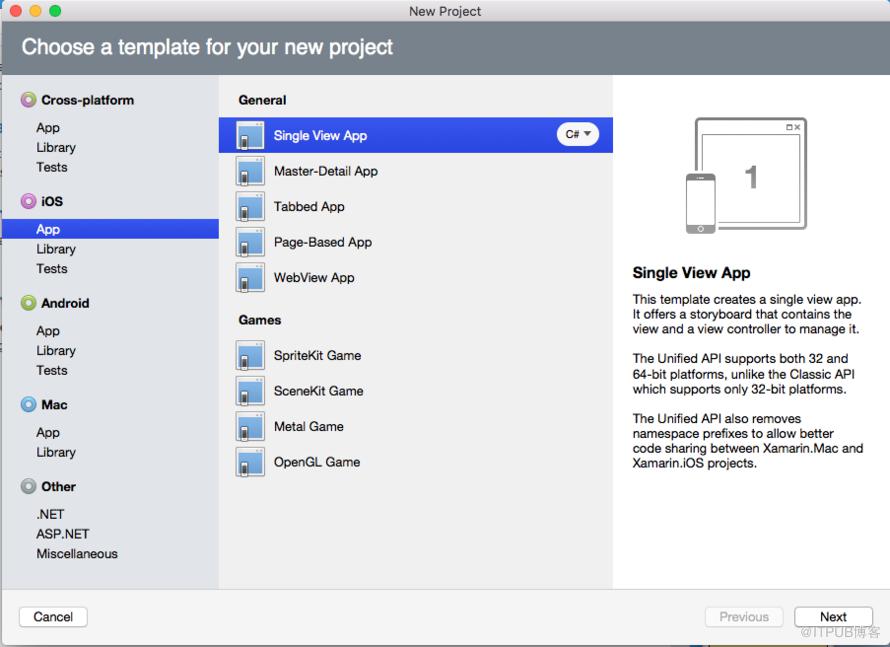Viewport: 890px width, 647px height.
Task: Select Miscellaneous under Other
Action: click(x=77, y=554)
